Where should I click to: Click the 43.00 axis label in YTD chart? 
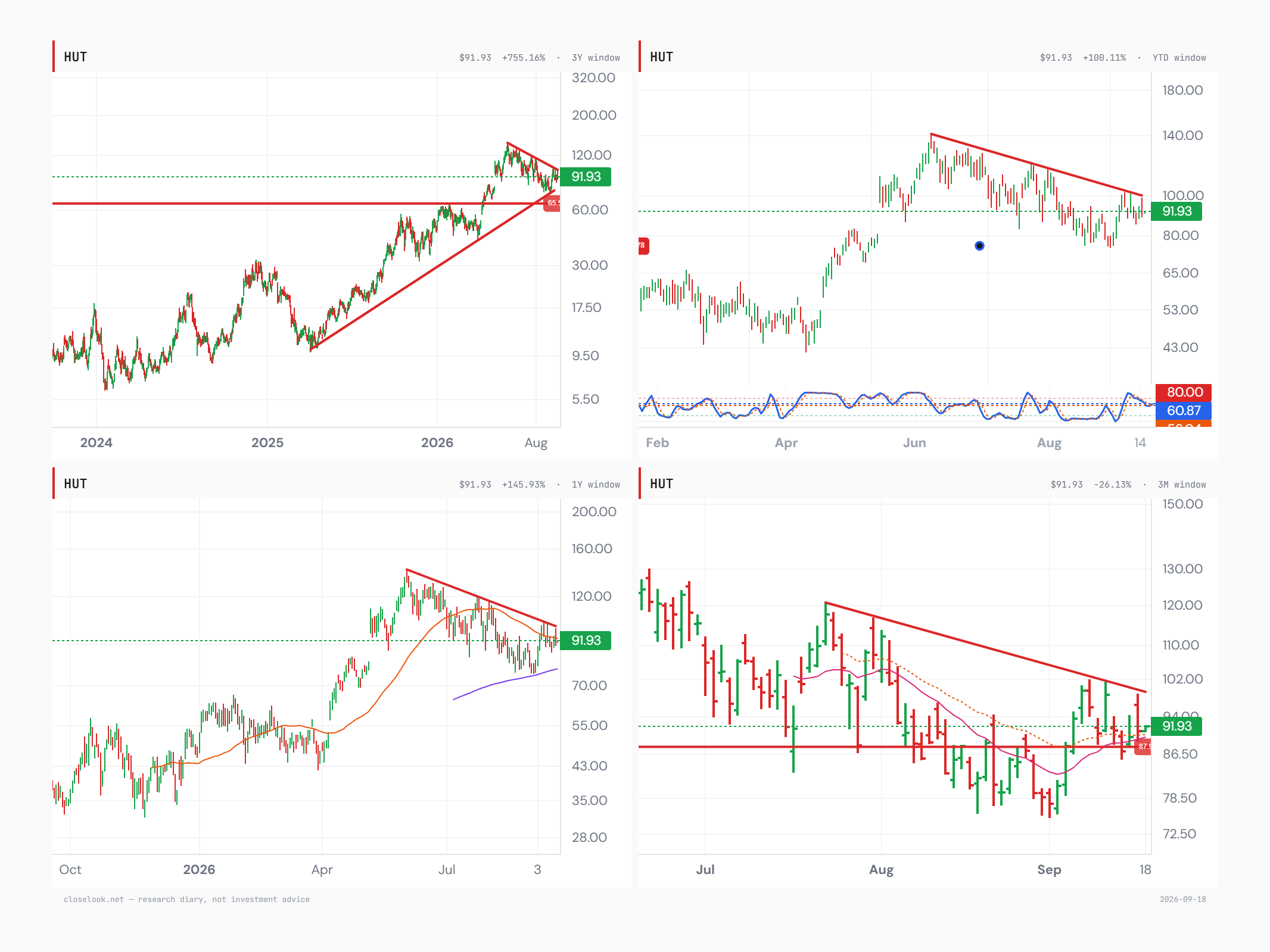(x=1180, y=348)
